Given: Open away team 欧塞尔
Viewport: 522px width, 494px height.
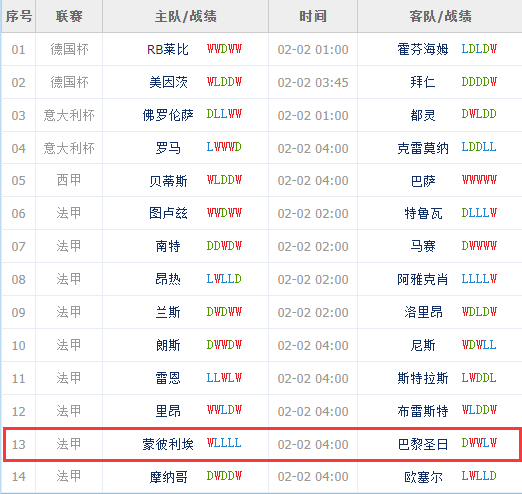Looking at the screenshot, I should click(x=423, y=477).
